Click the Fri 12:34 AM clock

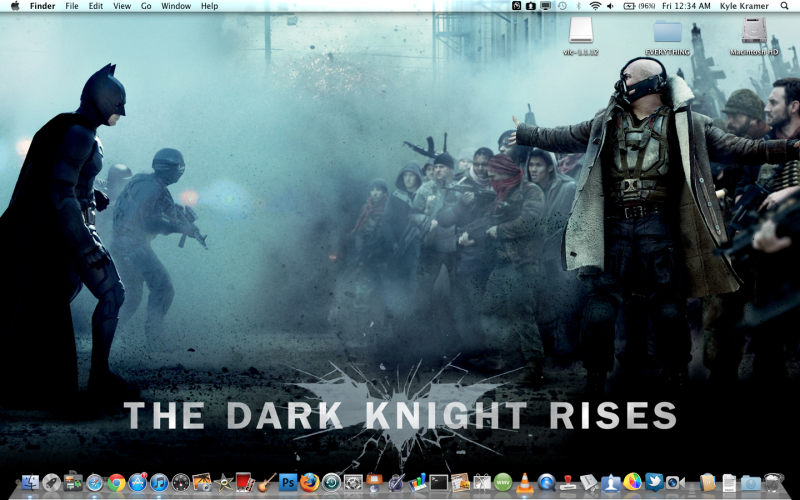point(686,6)
